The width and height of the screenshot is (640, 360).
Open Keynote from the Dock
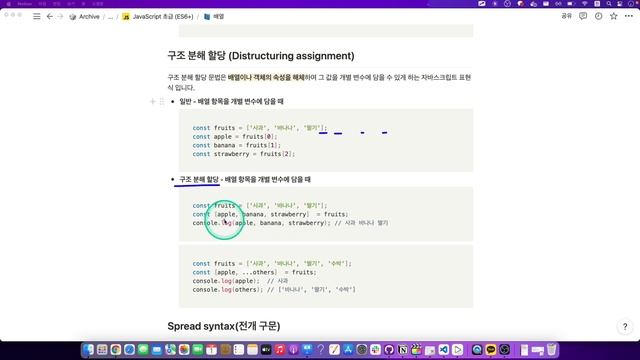tap(307, 350)
